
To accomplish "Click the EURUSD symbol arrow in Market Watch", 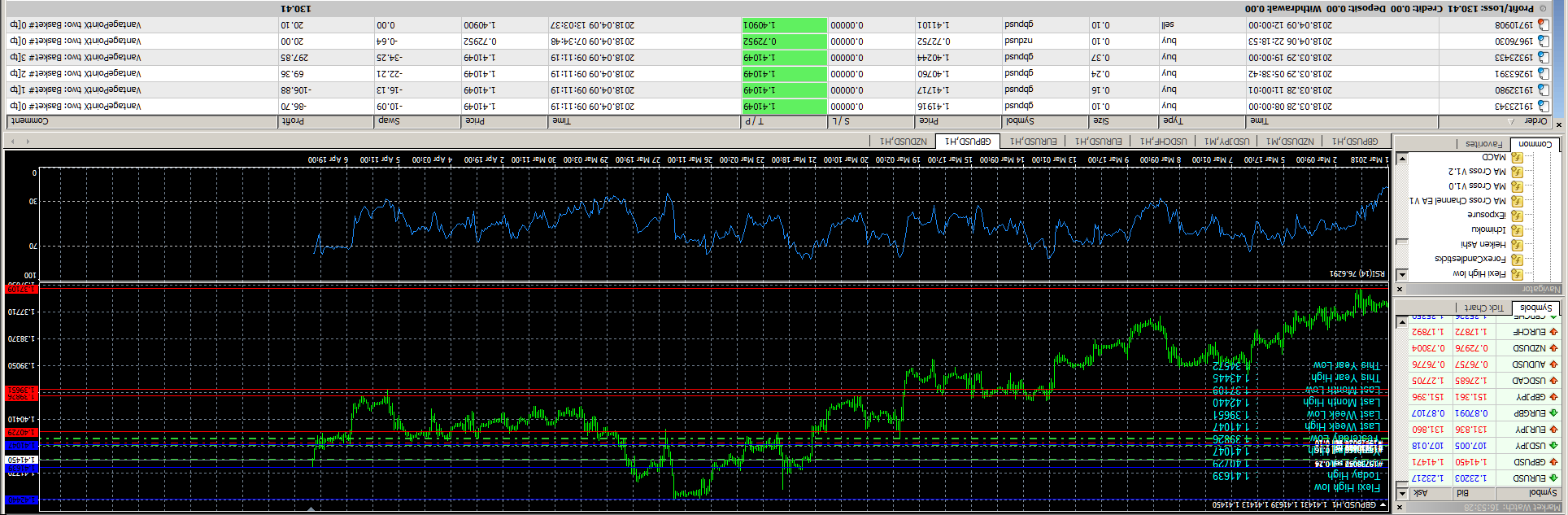I will pyautogui.click(x=1553, y=478).
